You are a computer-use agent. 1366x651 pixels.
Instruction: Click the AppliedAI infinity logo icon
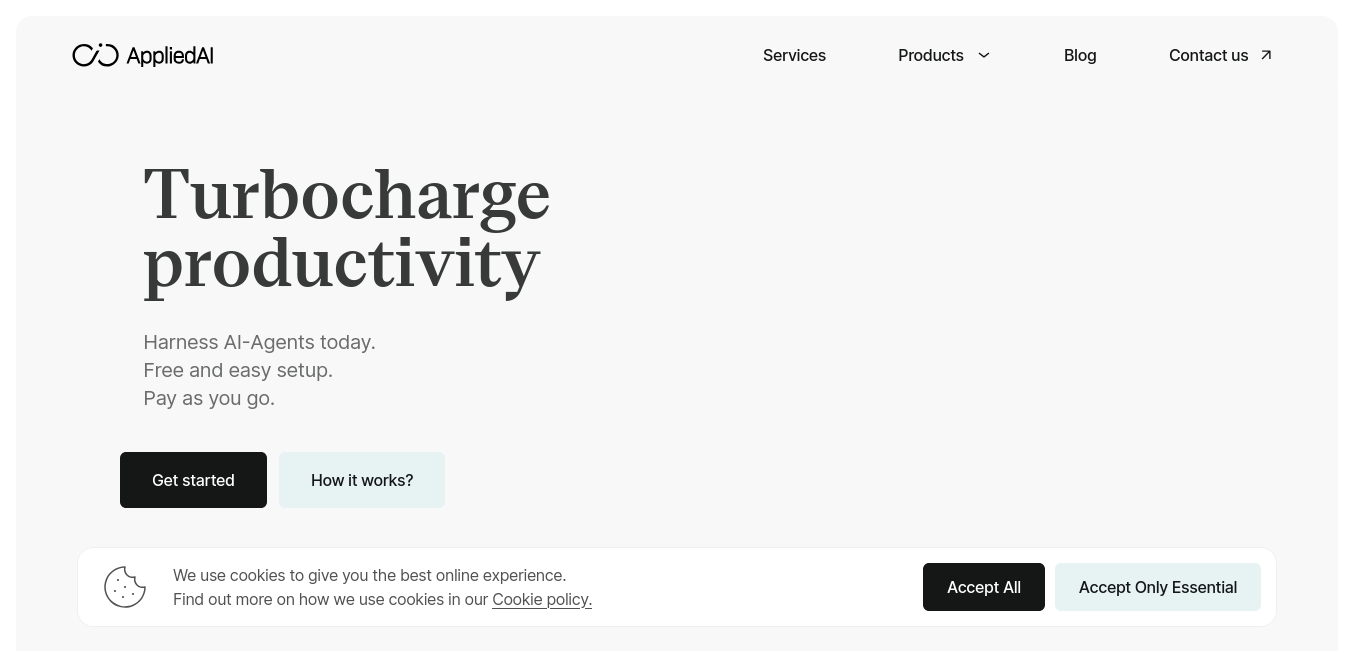click(96, 55)
